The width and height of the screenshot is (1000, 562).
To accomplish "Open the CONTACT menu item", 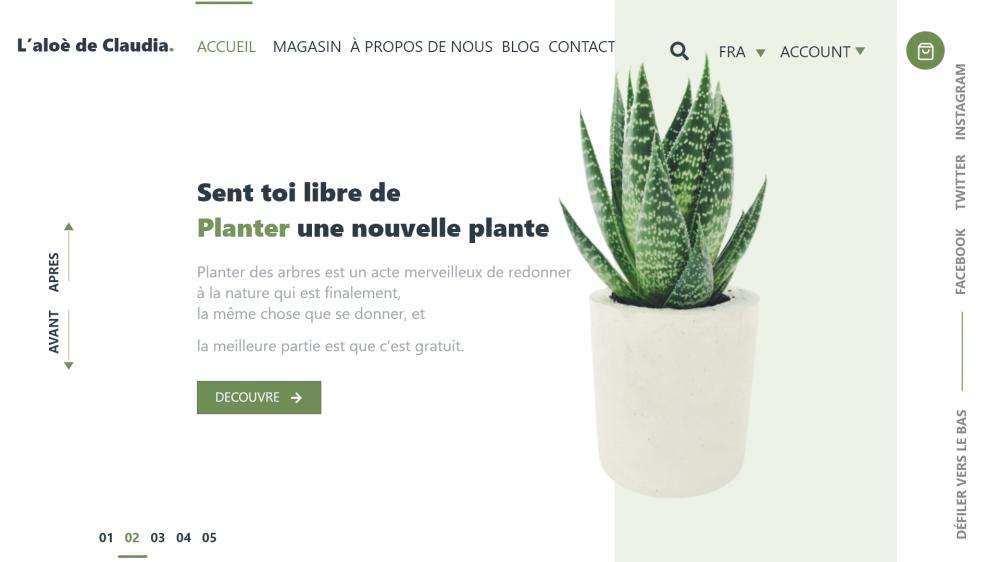I will click(582, 47).
